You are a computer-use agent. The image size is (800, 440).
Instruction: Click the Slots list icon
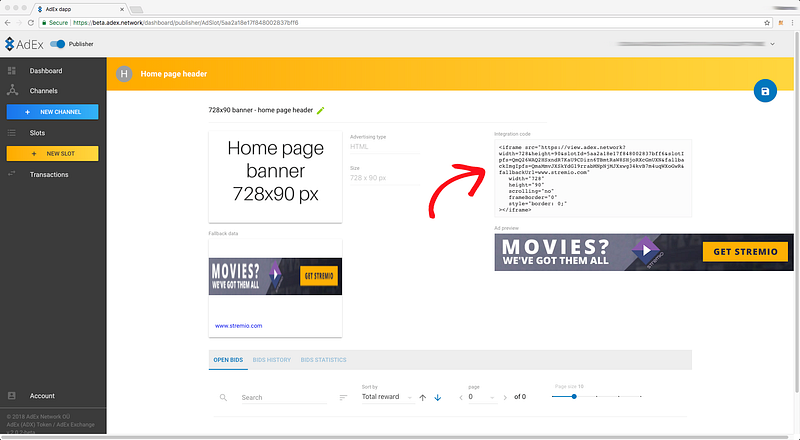(12, 133)
